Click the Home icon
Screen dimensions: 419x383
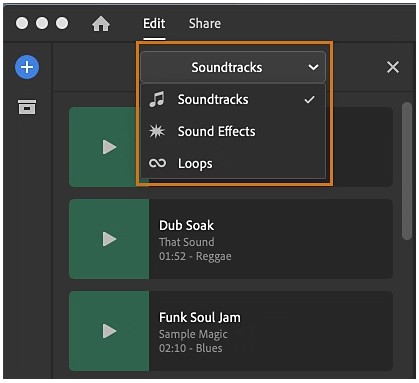[x=101, y=24]
